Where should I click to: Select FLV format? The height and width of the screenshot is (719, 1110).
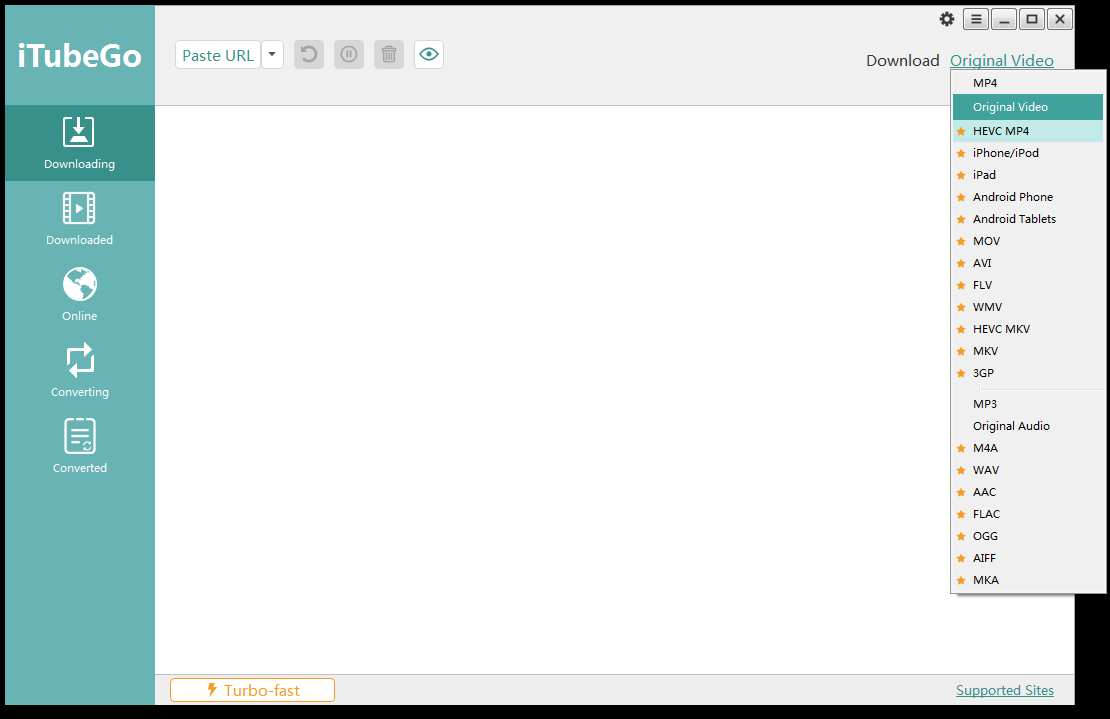pos(1027,284)
